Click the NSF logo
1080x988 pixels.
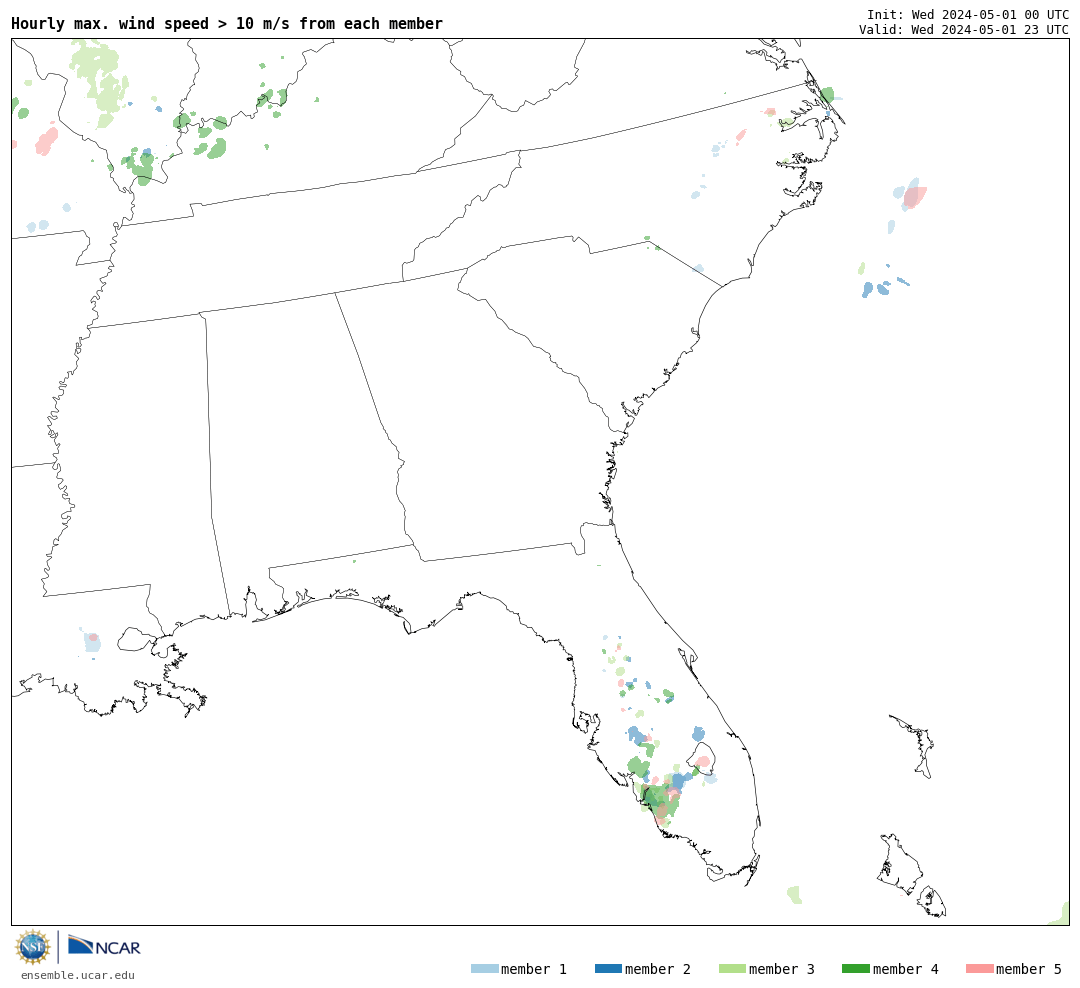[32, 947]
